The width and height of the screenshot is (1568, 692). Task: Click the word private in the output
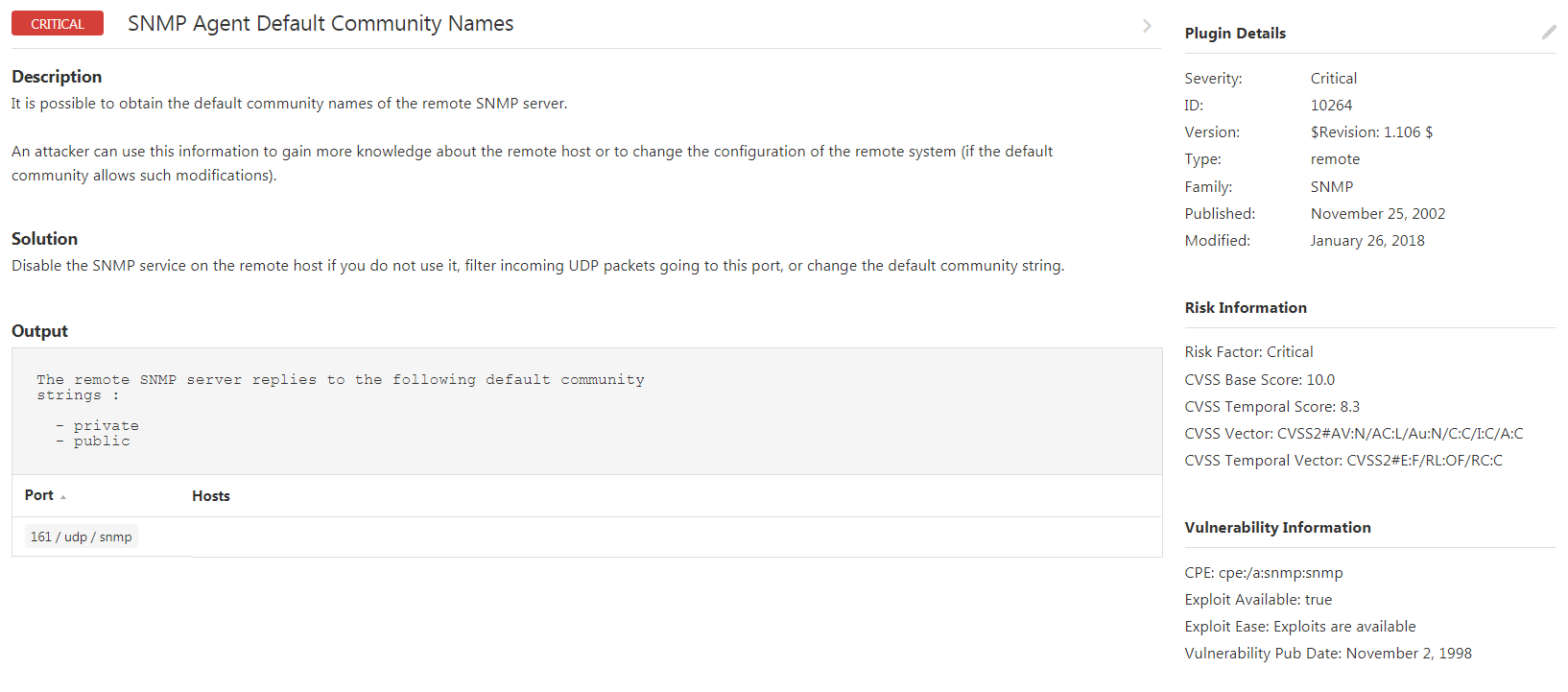(x=107, y=426)
